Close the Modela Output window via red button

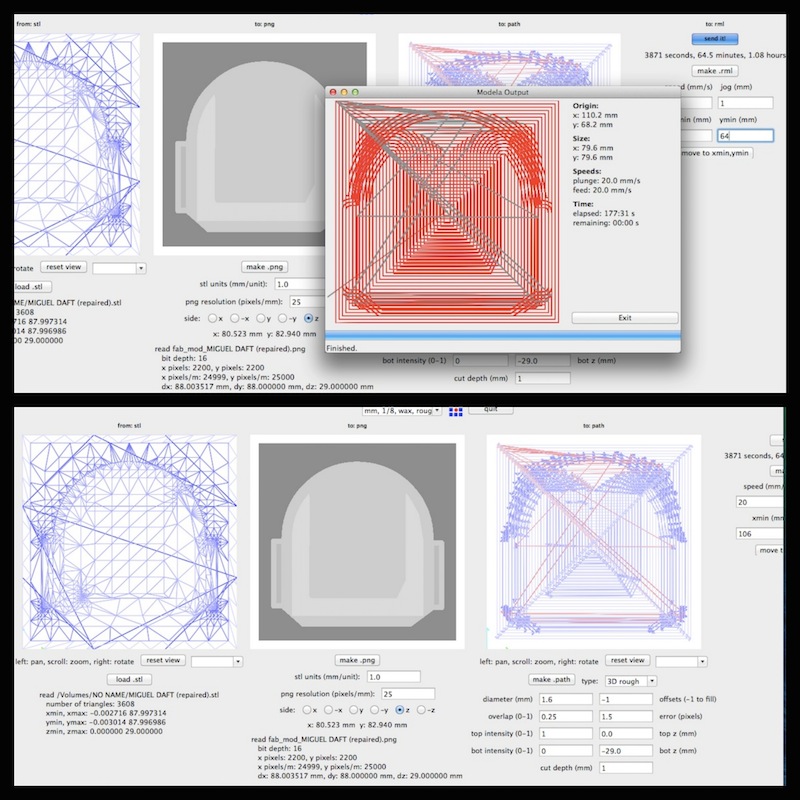click(333, 92)
